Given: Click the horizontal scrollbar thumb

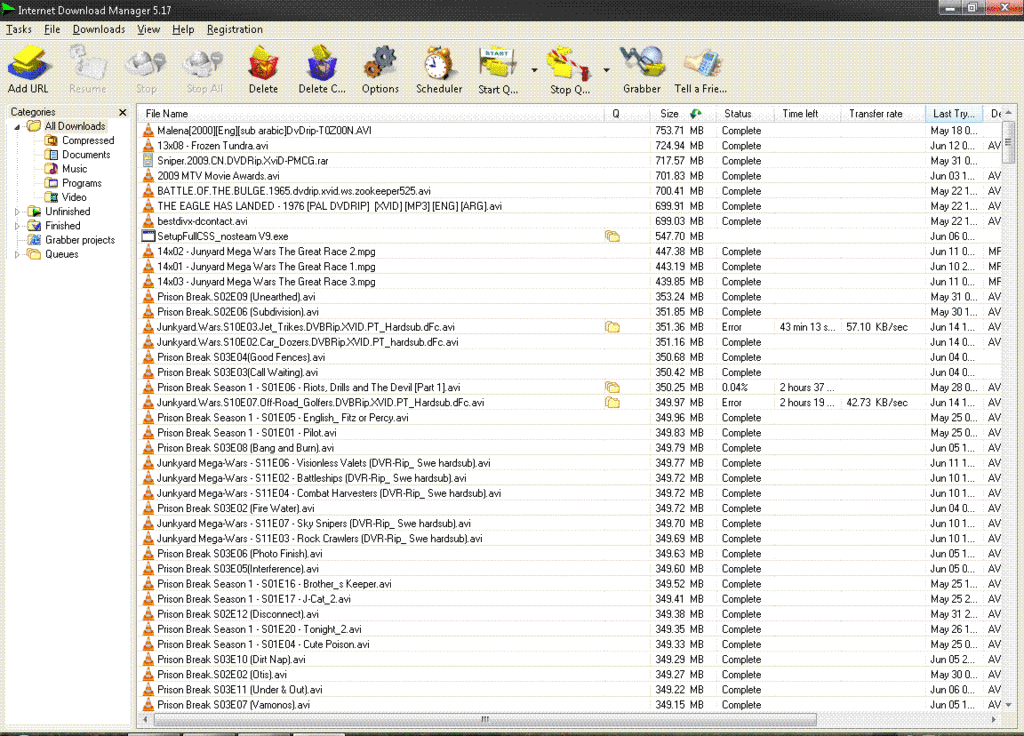Looking at the screenshot, I should 485,720.
